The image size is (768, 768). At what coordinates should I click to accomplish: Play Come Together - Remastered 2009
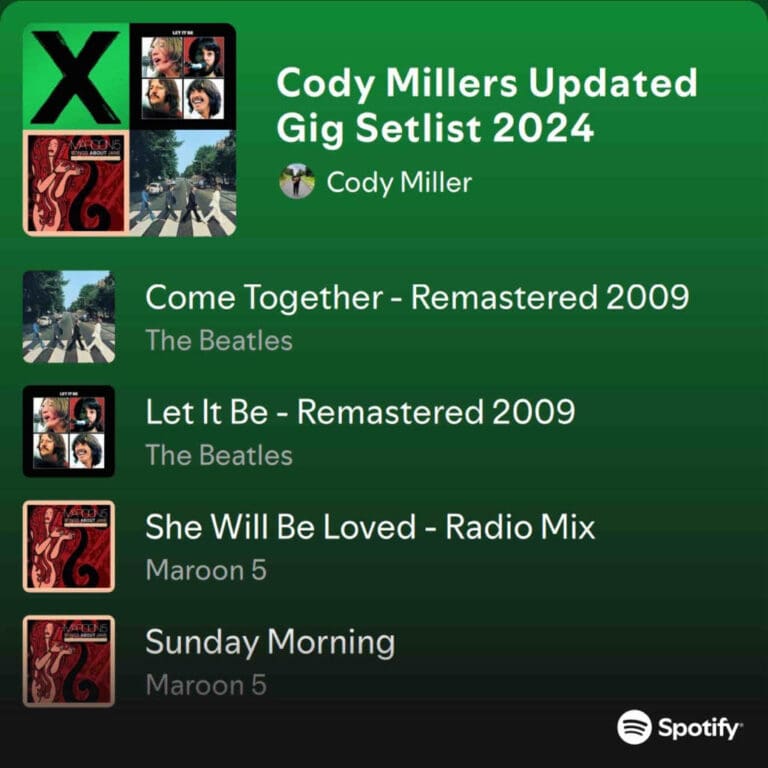tap(417, 298)
